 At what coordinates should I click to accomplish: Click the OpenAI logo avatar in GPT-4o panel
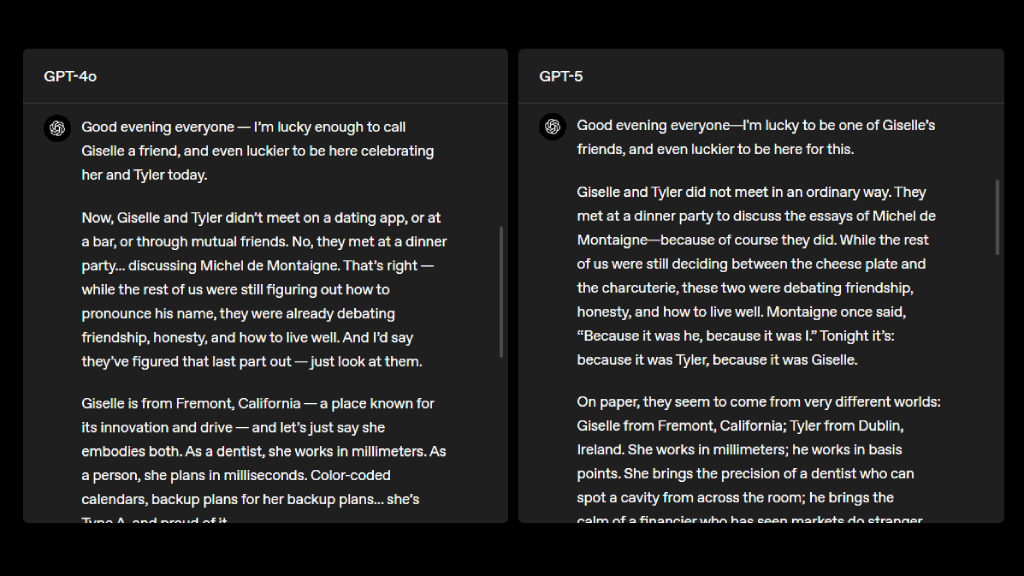click(x=57, y=128)
